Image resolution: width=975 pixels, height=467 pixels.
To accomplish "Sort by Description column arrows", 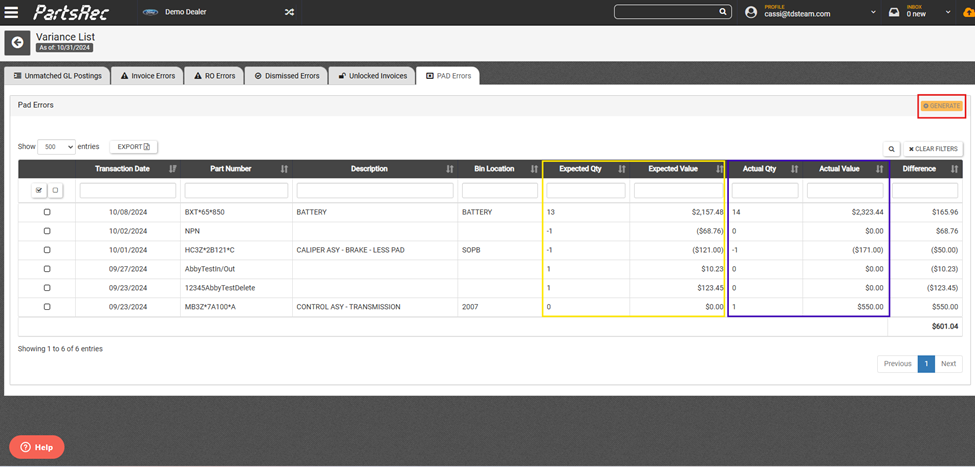I will (448, 169).
